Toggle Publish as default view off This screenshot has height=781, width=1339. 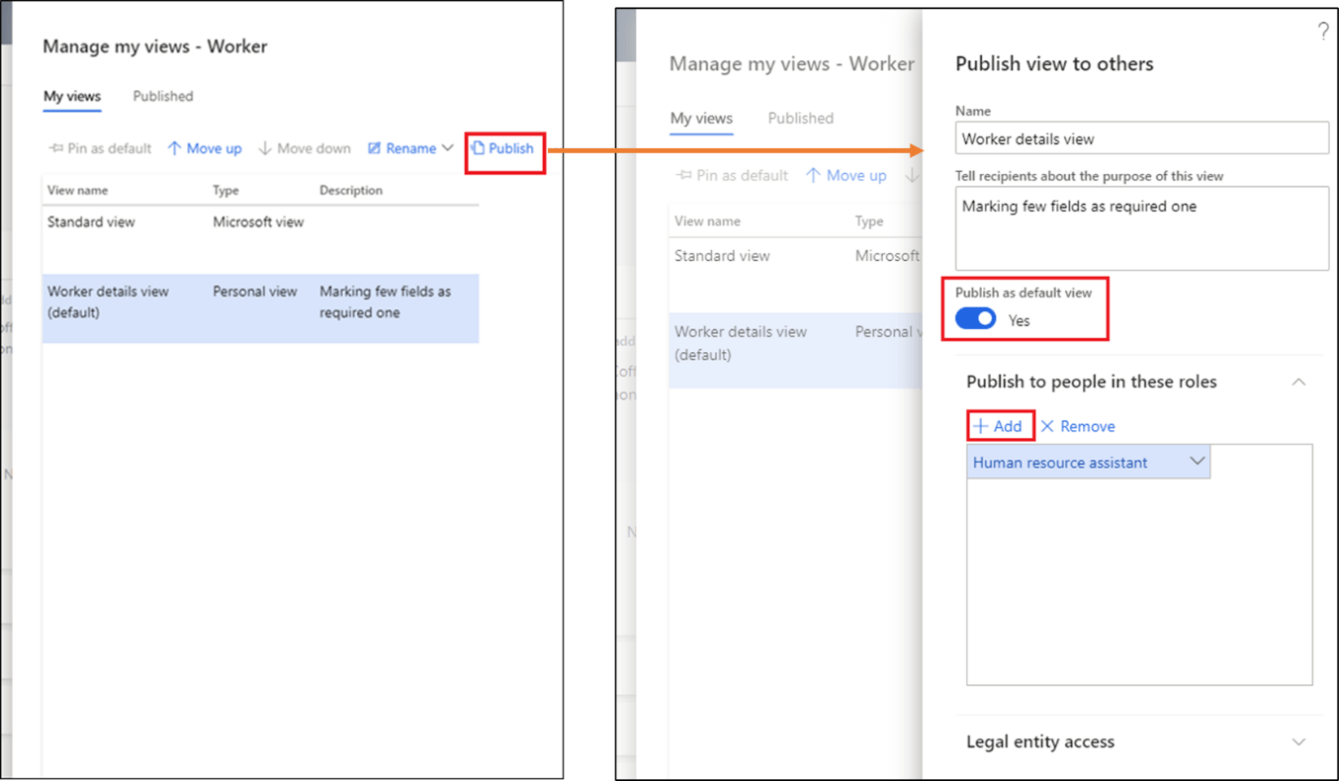[975, 318]
